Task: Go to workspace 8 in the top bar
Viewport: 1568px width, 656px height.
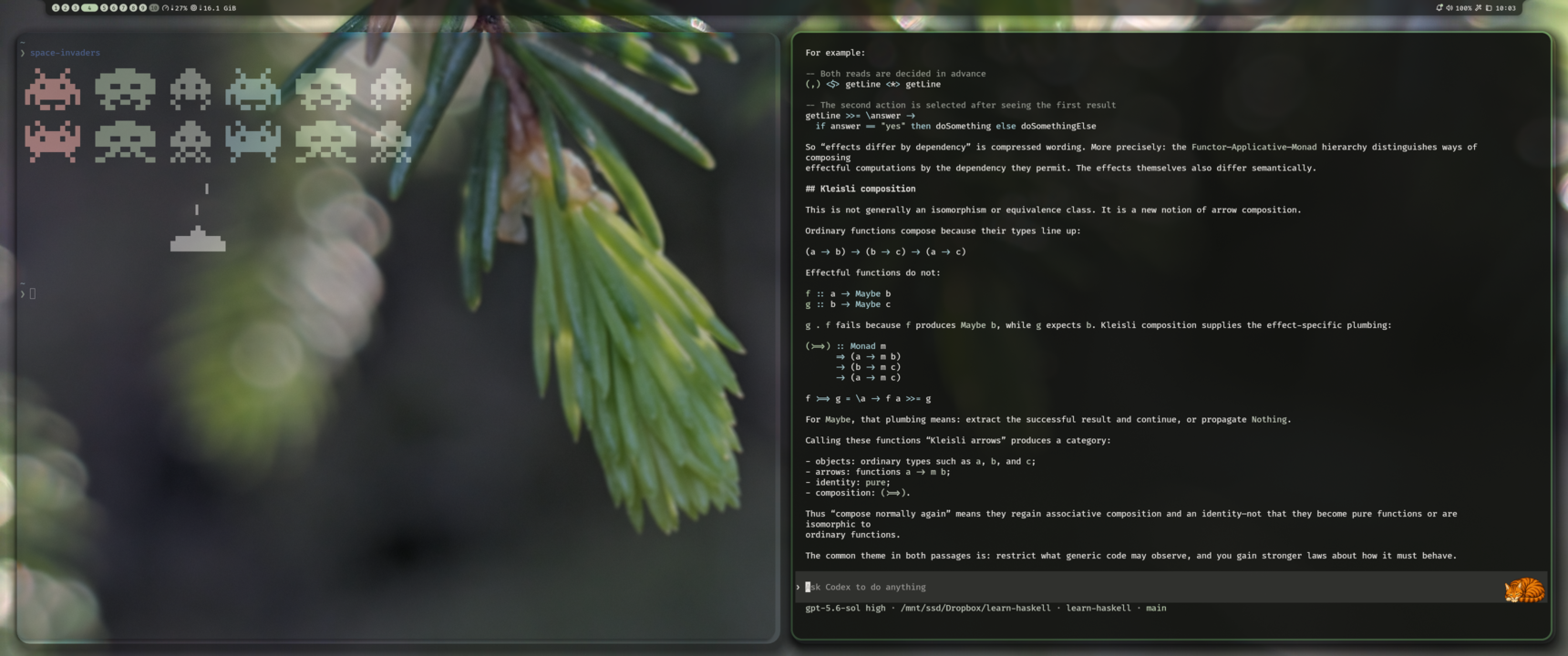Action: [133, 7]
